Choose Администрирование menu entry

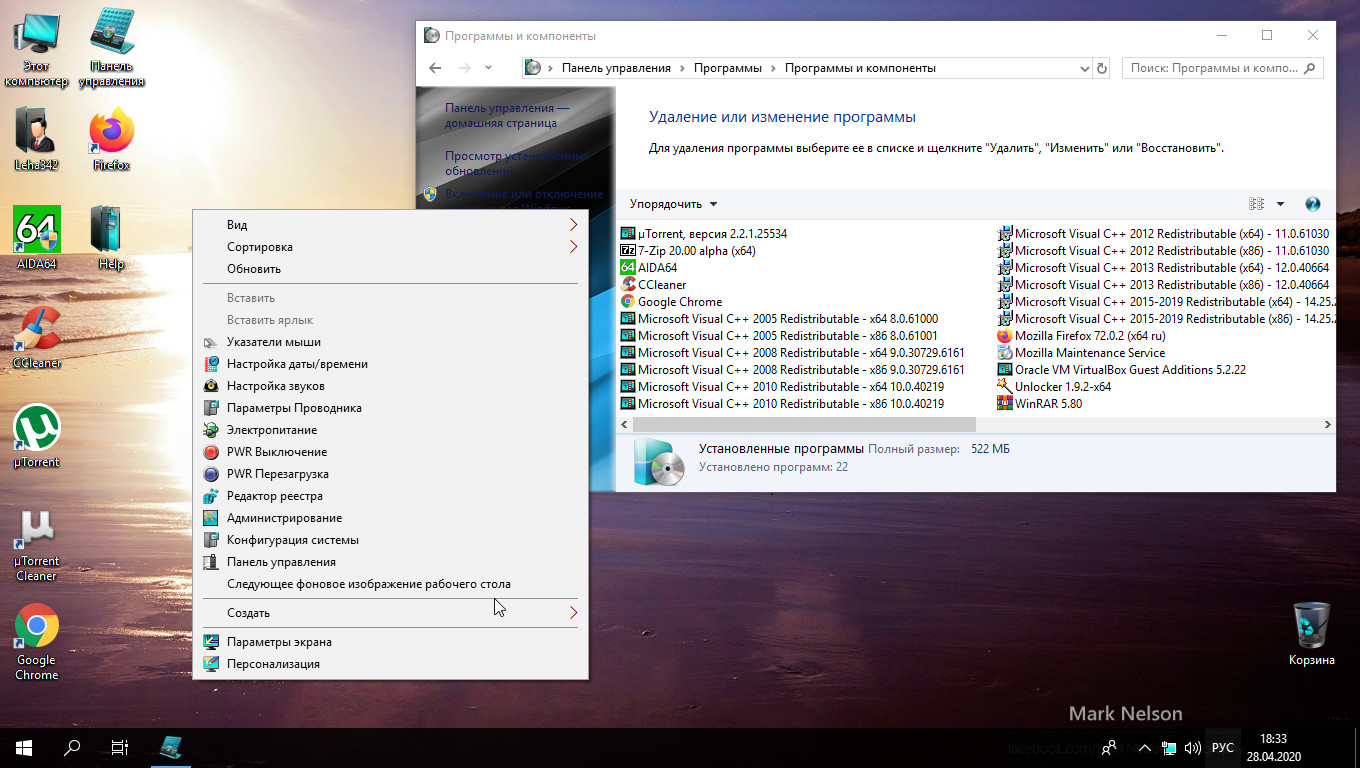390,518
